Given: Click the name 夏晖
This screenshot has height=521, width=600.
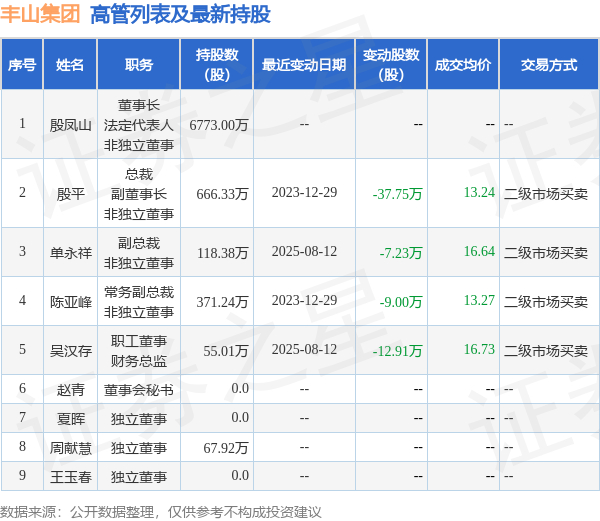Looking at the screenshot, I should [x=70, y=419].
